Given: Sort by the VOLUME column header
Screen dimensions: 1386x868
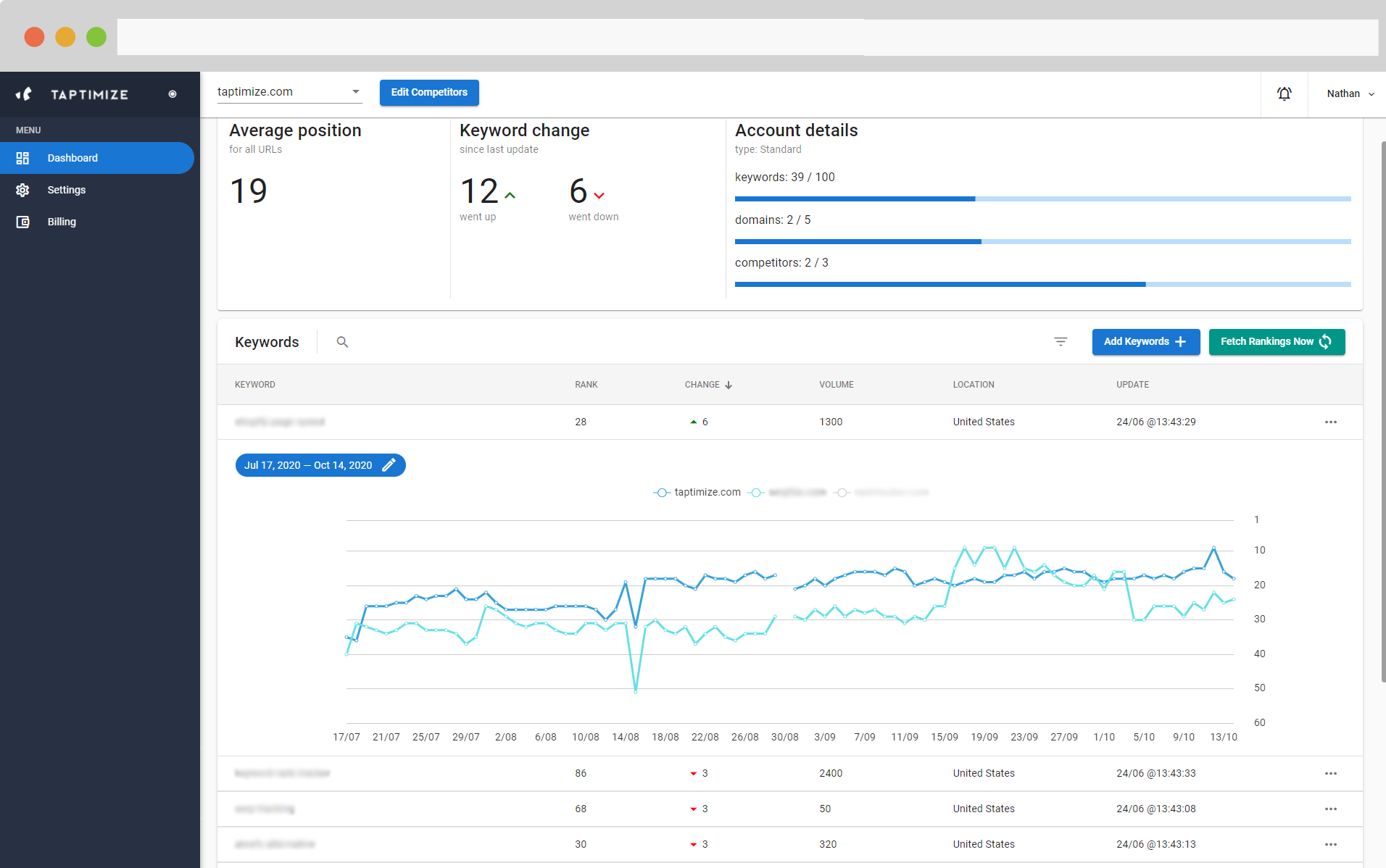Looking at the screenshot, I should (837, 385).
